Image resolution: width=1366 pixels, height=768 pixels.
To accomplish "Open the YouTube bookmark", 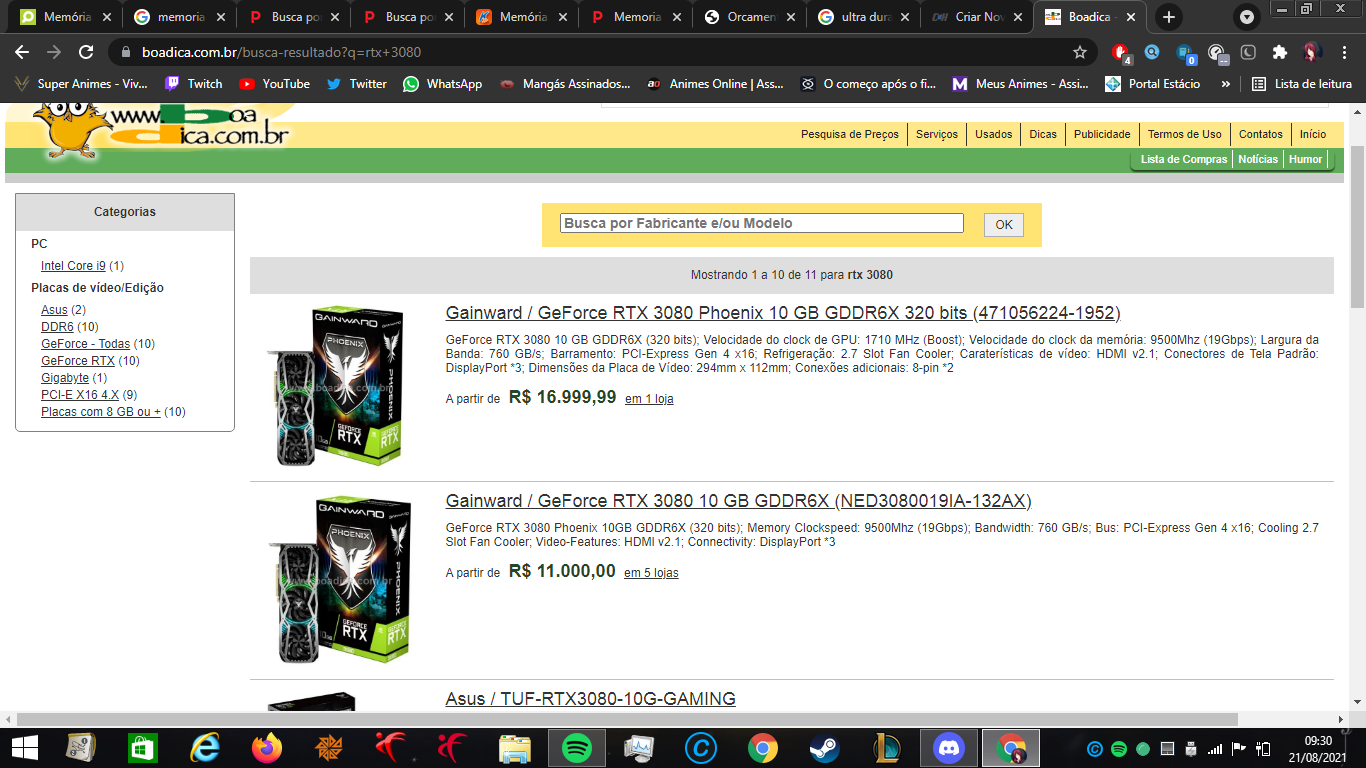I will 274,84.
